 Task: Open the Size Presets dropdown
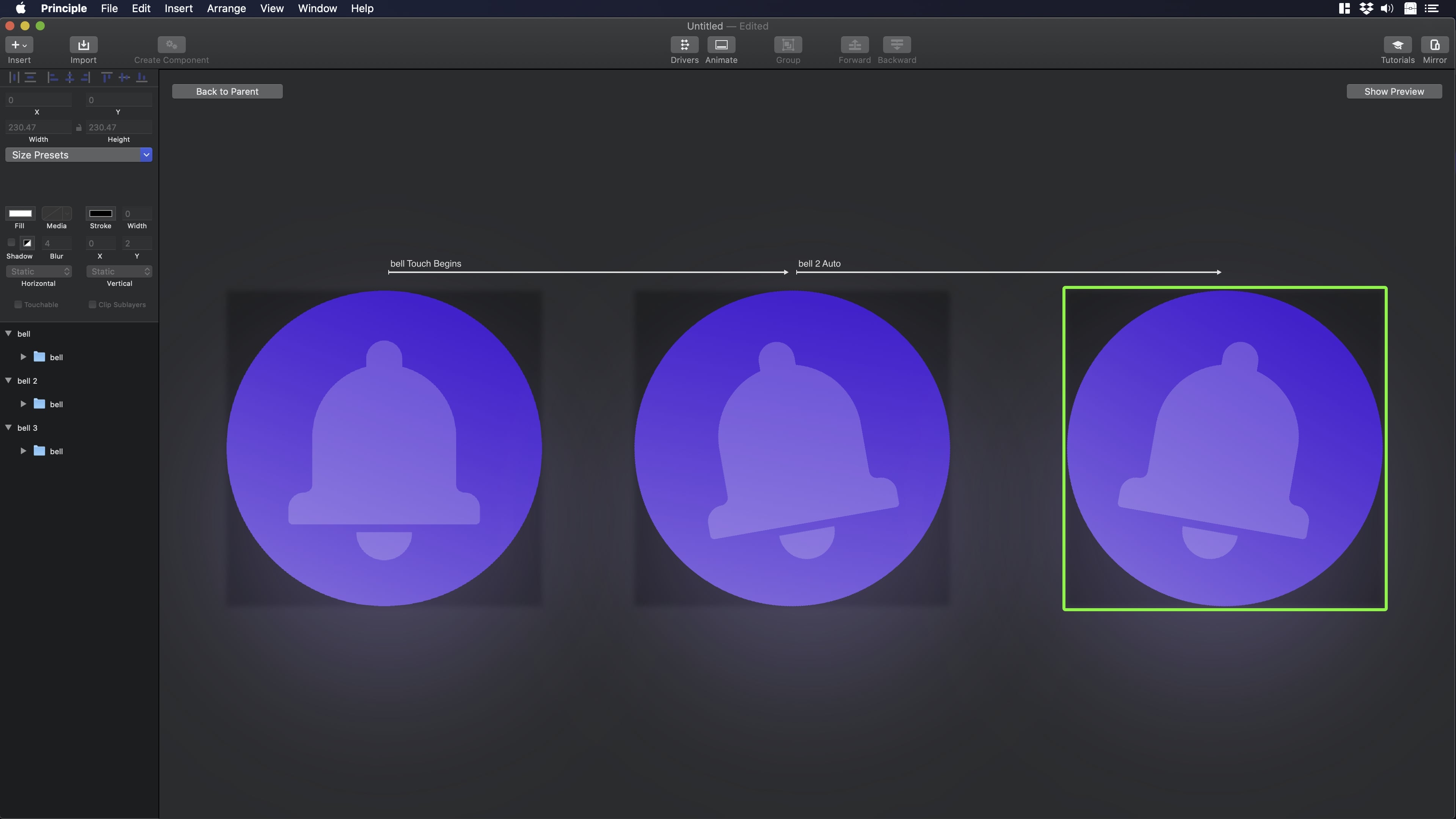click(78, 155)
